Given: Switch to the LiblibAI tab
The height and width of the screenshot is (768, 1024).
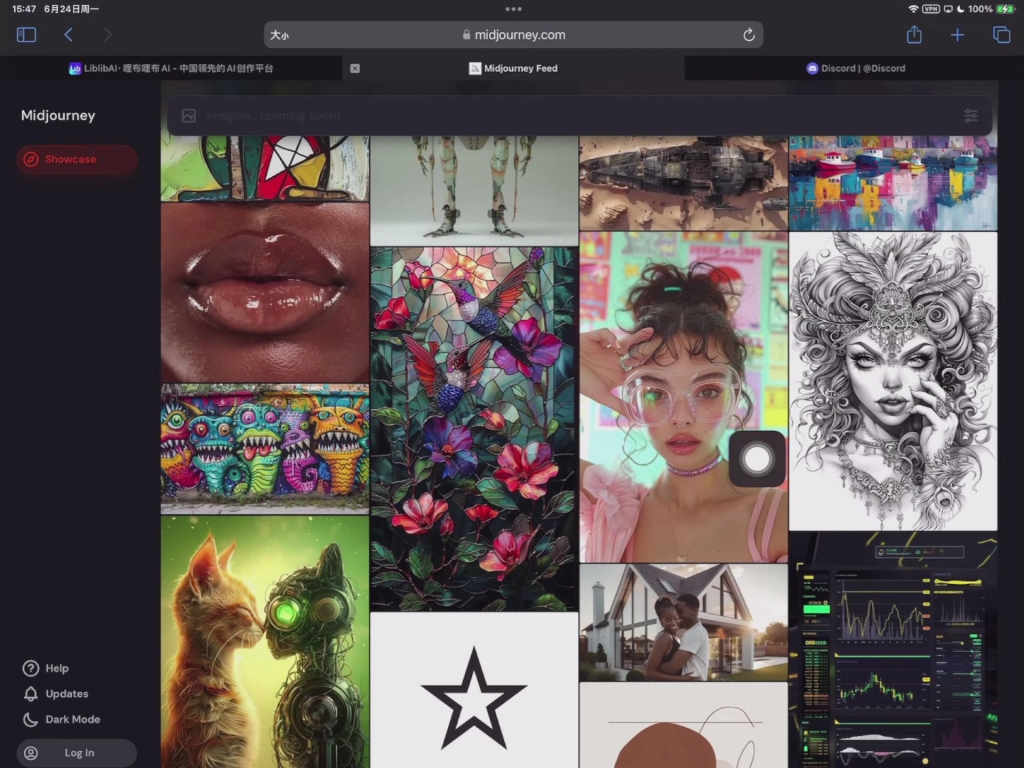Looking at the screenshot, I should click(x=171, y=68).
